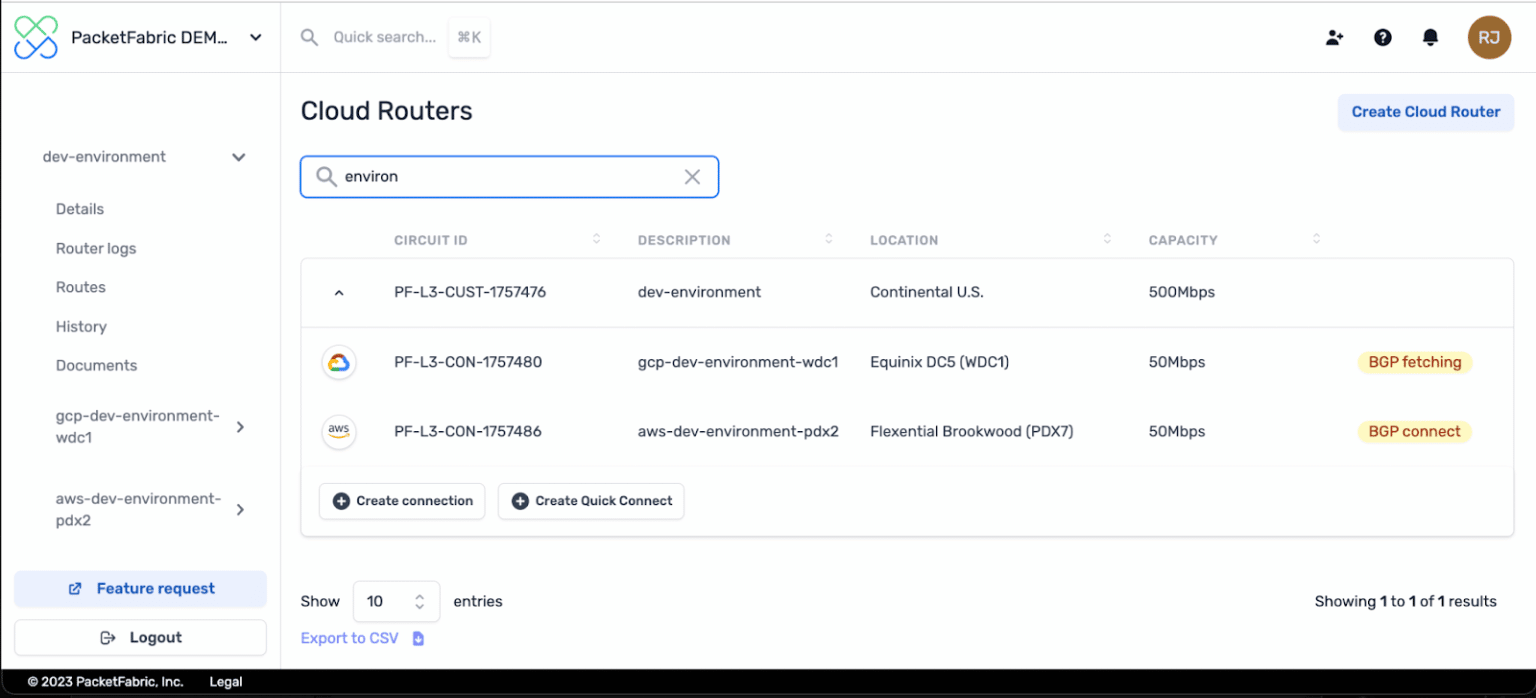The height and width of the screenshot is (698, 1536).
Task: Open the notifications bell
Action: coord(1430,37)
